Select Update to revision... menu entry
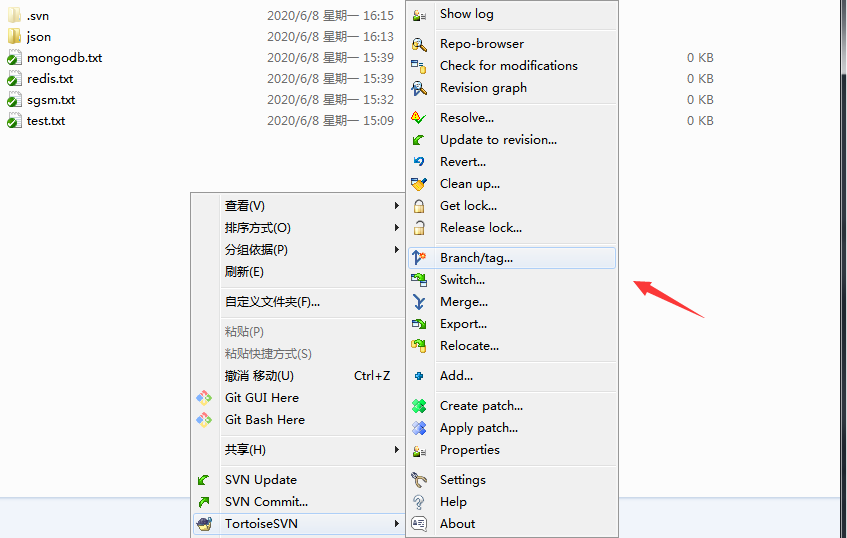 [498, 140]
